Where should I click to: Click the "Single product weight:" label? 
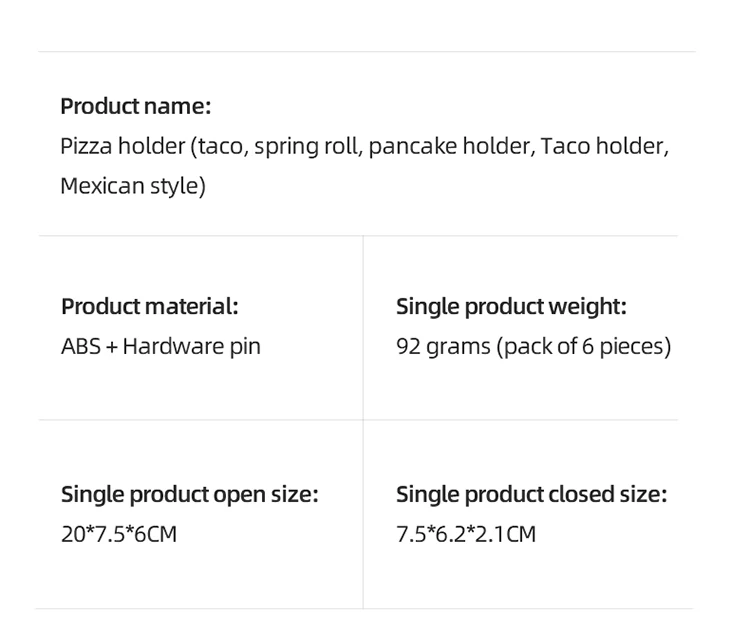coord(511,306)
